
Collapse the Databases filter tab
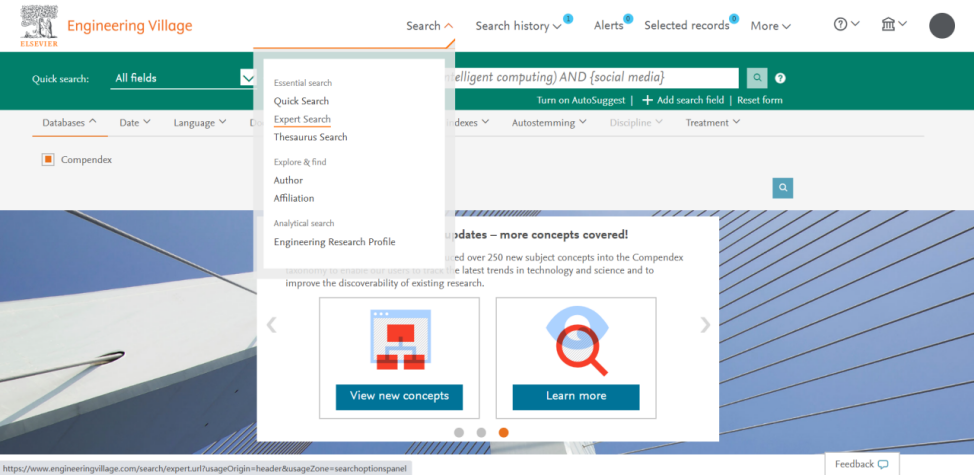70,123
